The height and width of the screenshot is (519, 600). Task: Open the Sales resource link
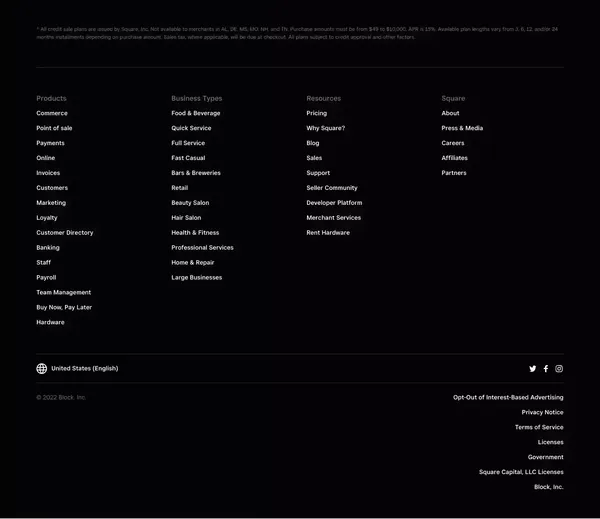(x=314, y=158)
